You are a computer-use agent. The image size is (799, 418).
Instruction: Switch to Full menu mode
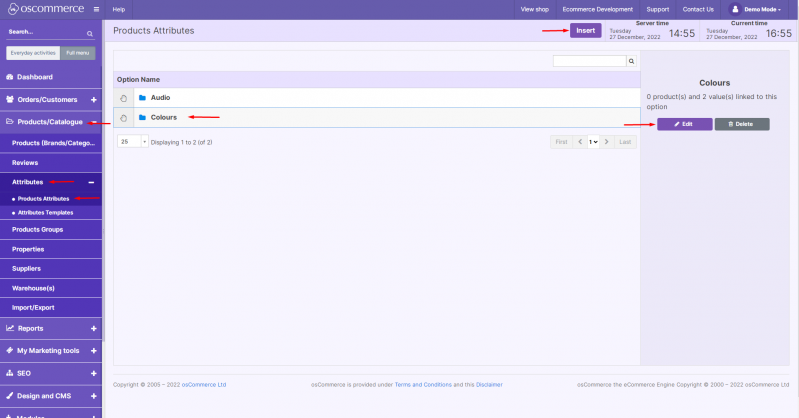[x=76, y=52]
